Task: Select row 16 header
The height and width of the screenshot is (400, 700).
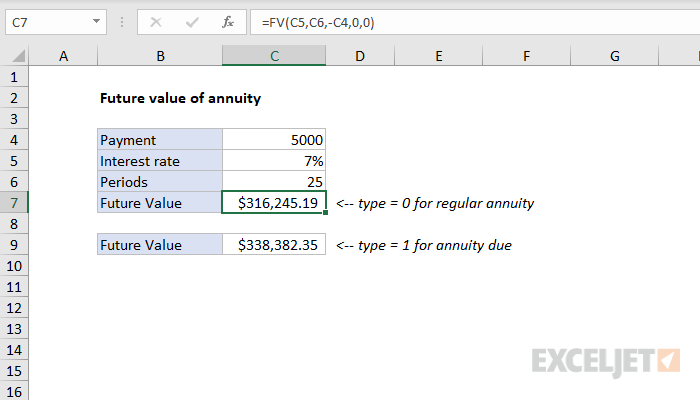Action: click(x=14, y=391)
